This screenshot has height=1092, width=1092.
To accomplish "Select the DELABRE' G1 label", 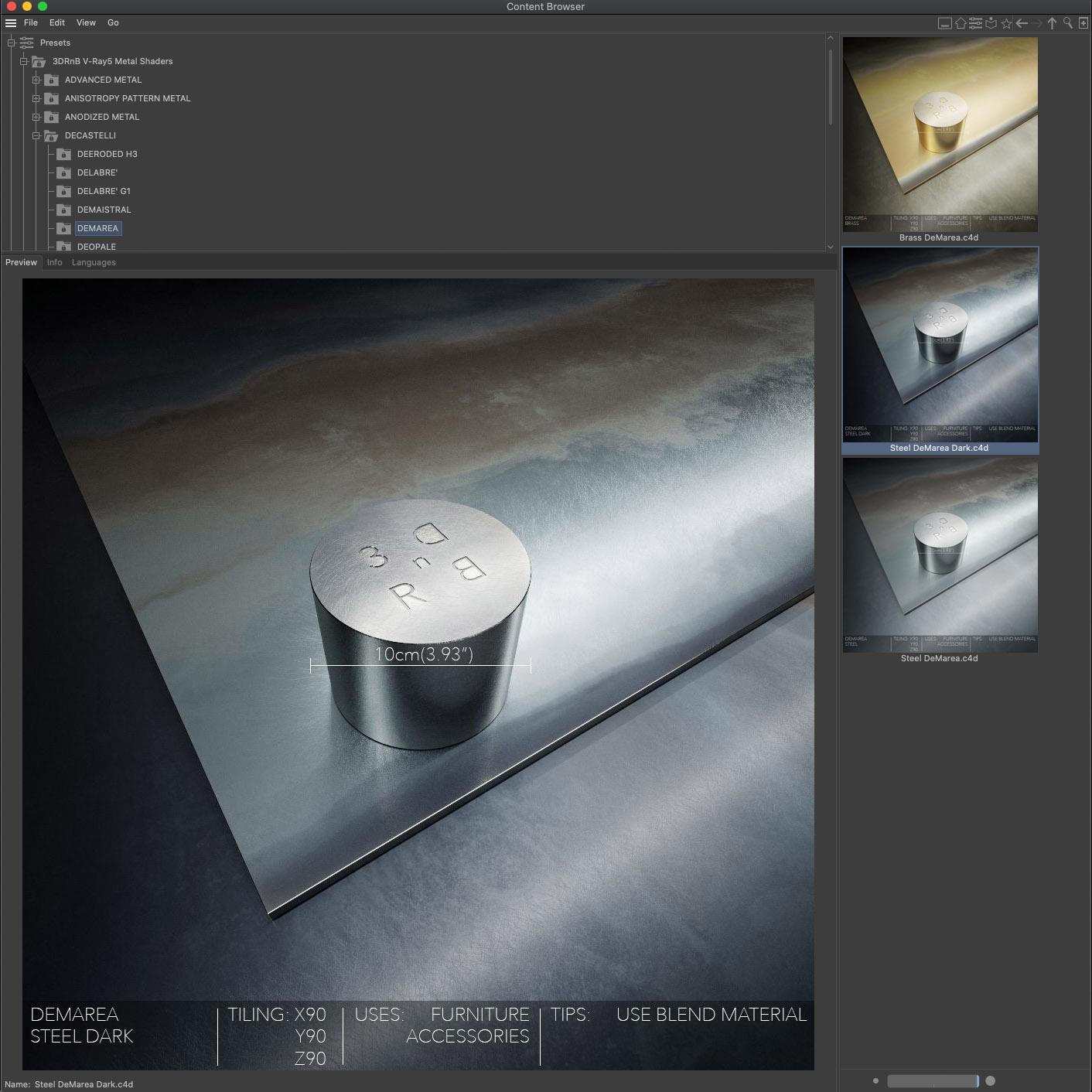I will (x=104, y=191).
